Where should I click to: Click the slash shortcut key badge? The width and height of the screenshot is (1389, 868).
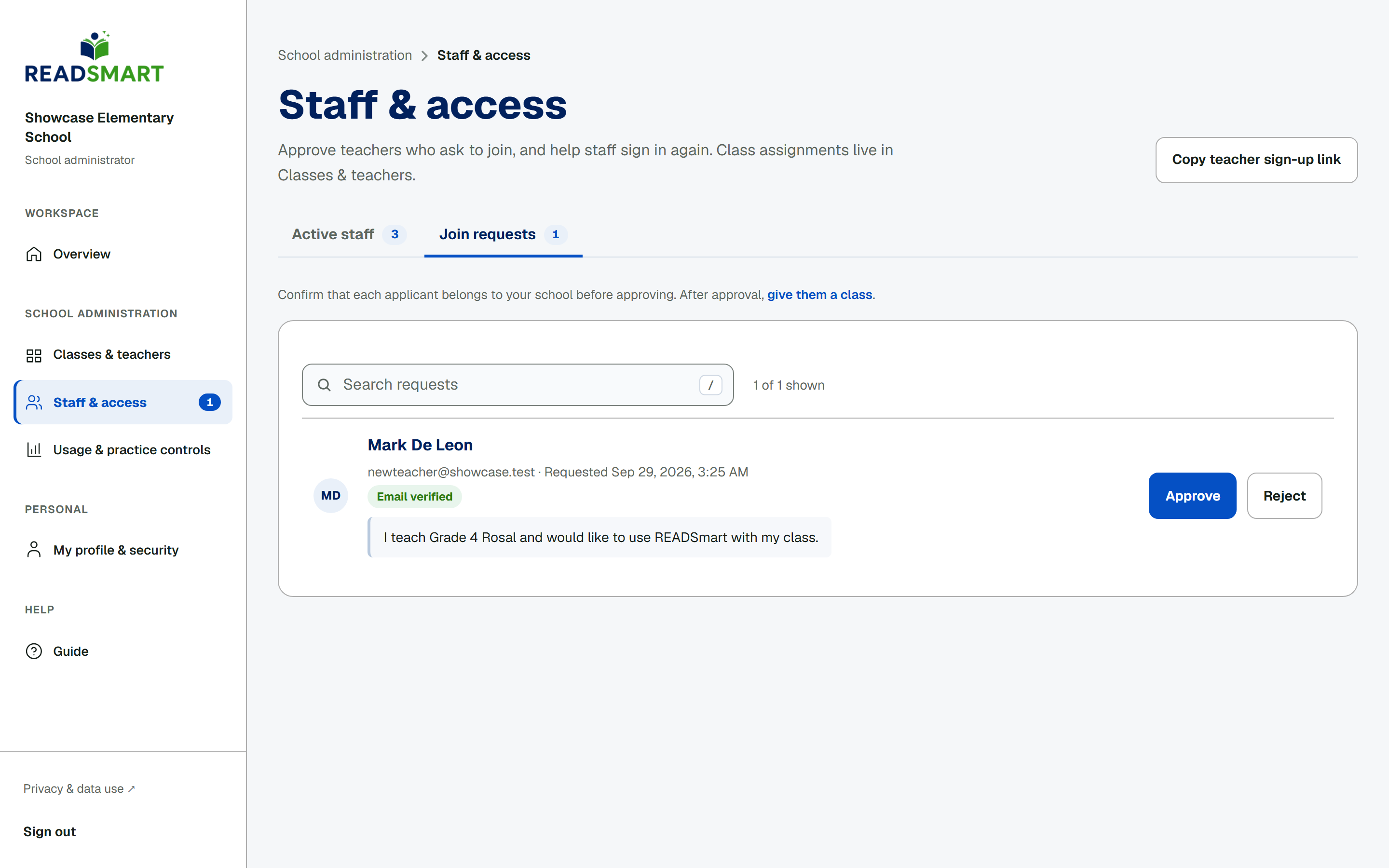click(x=710, y=385)
